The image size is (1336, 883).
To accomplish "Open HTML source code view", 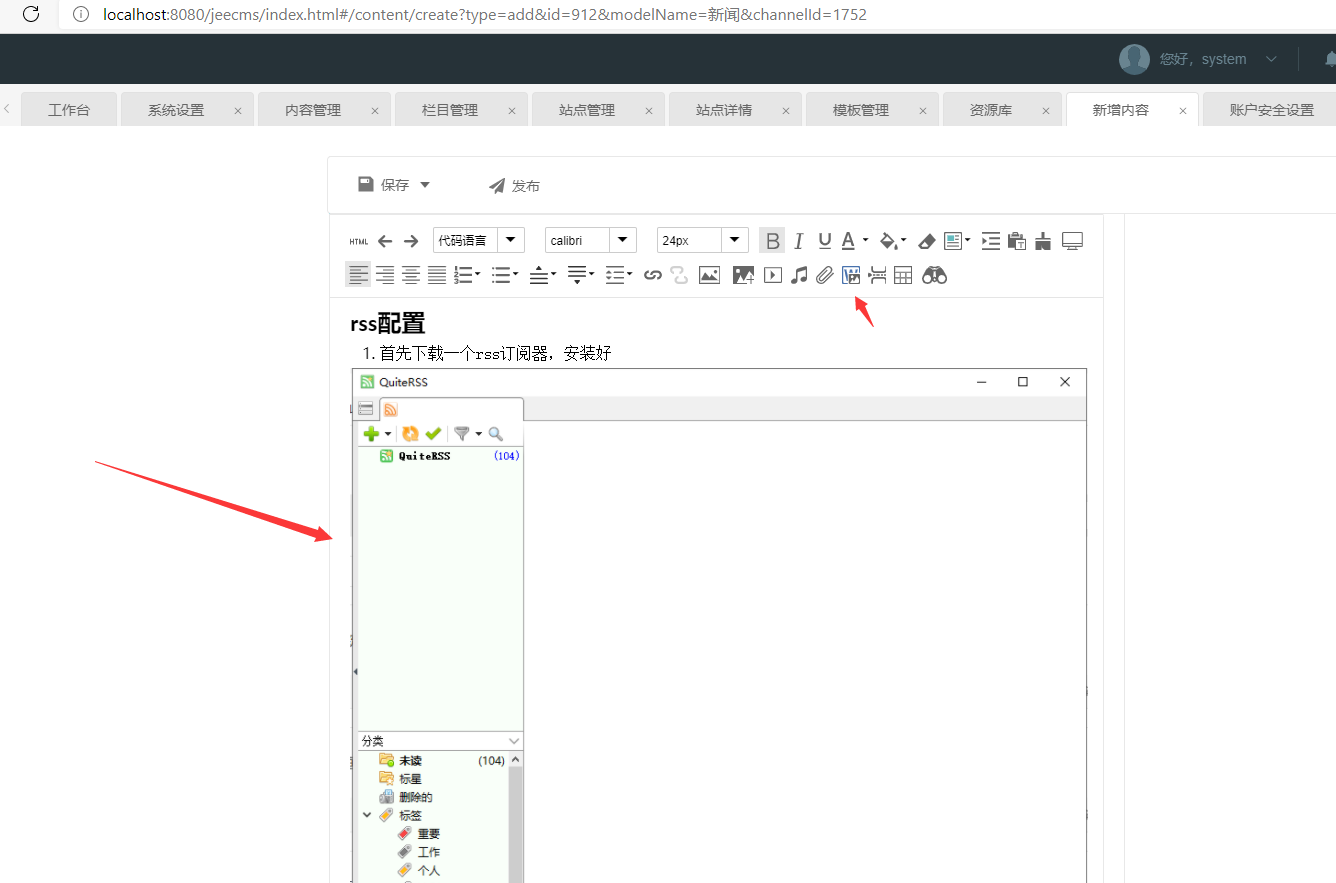I will (359, 241).
